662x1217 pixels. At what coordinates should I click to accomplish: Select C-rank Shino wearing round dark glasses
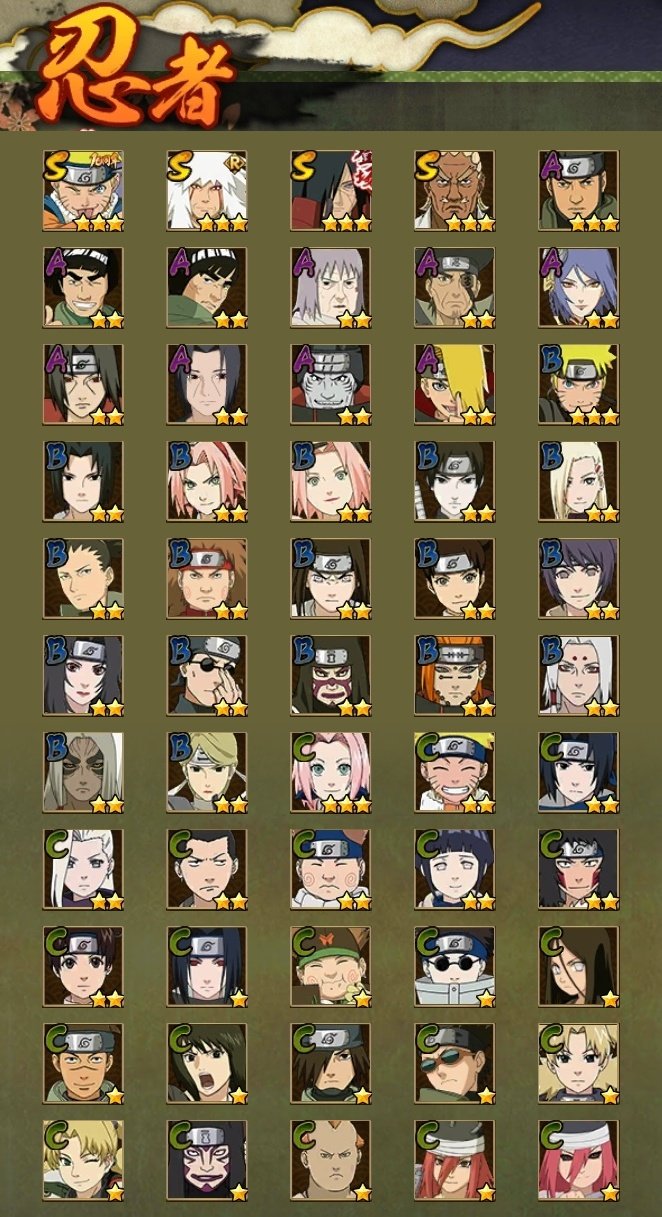click(x=455, y=967)
